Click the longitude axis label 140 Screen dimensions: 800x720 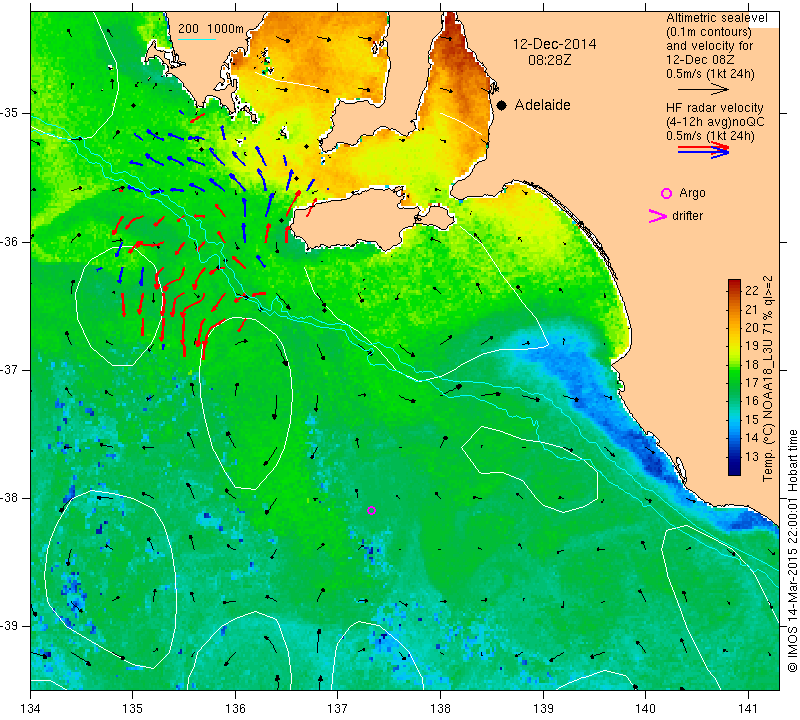click(x=645, y=709)
